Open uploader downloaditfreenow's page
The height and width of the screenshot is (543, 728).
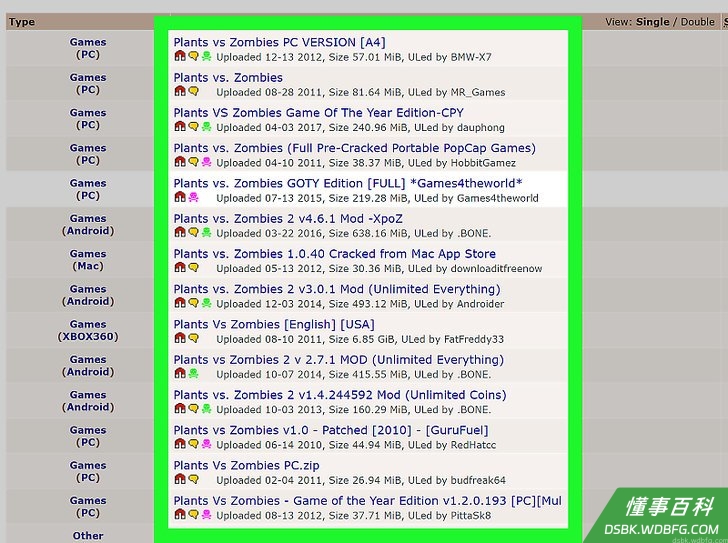(496, 269)
